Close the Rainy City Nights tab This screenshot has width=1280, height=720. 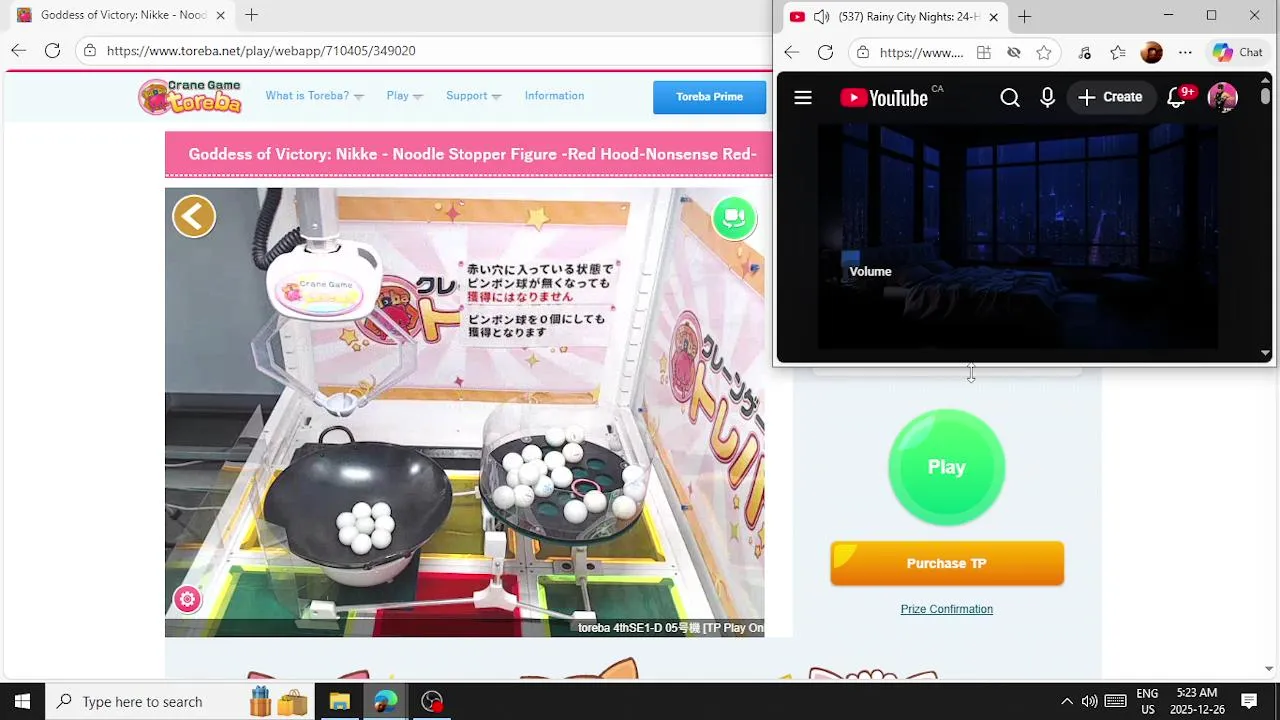click(993, 16)
